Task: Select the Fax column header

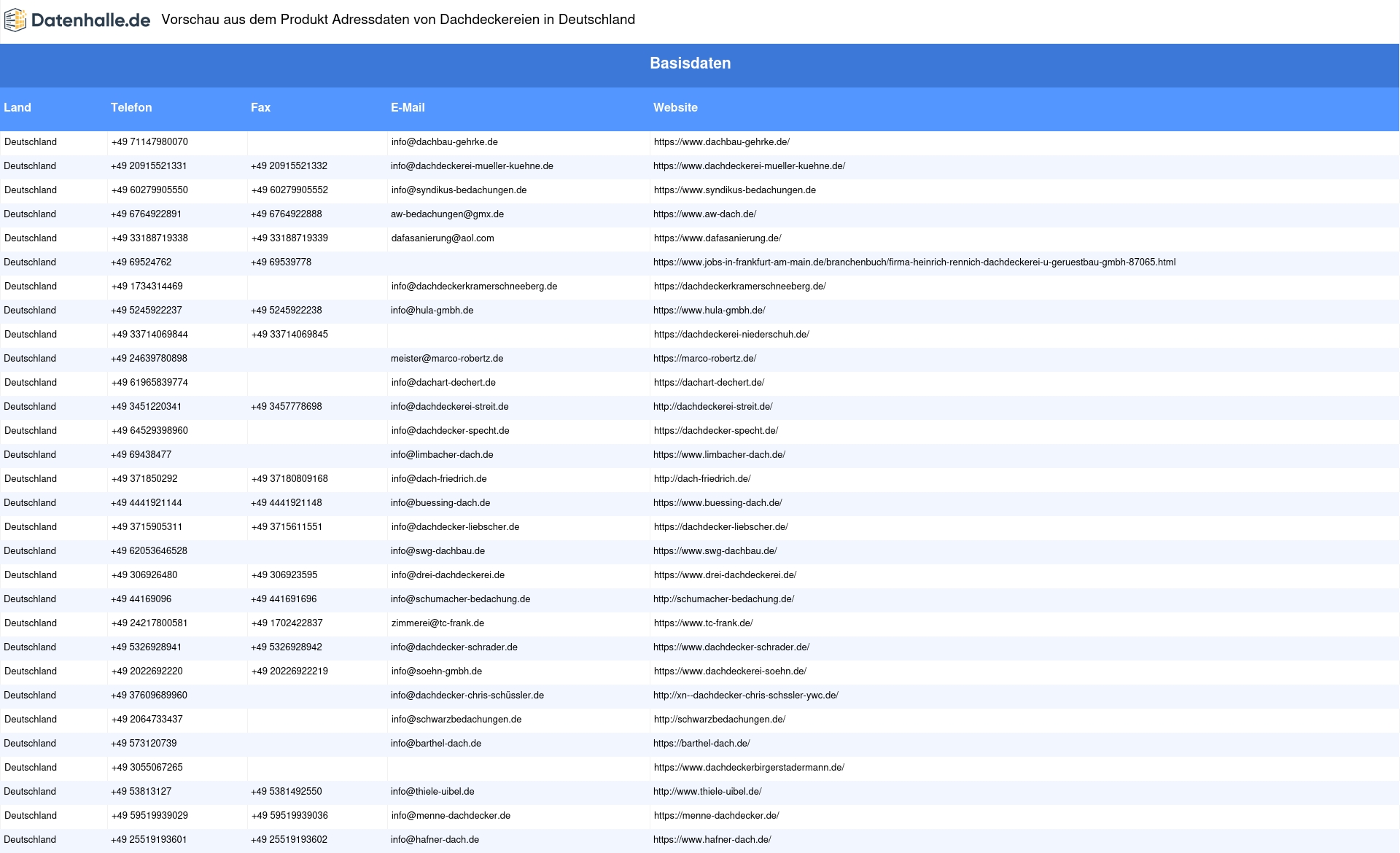Action: click(x=260, y=107)
